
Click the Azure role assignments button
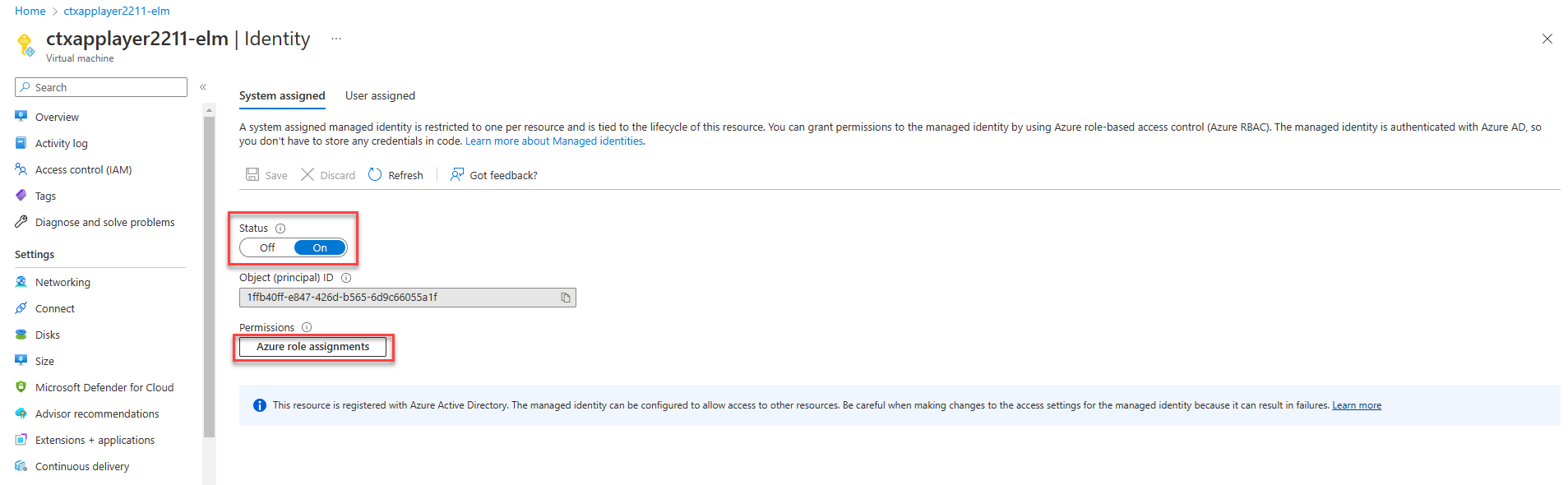tap(312, 347)
